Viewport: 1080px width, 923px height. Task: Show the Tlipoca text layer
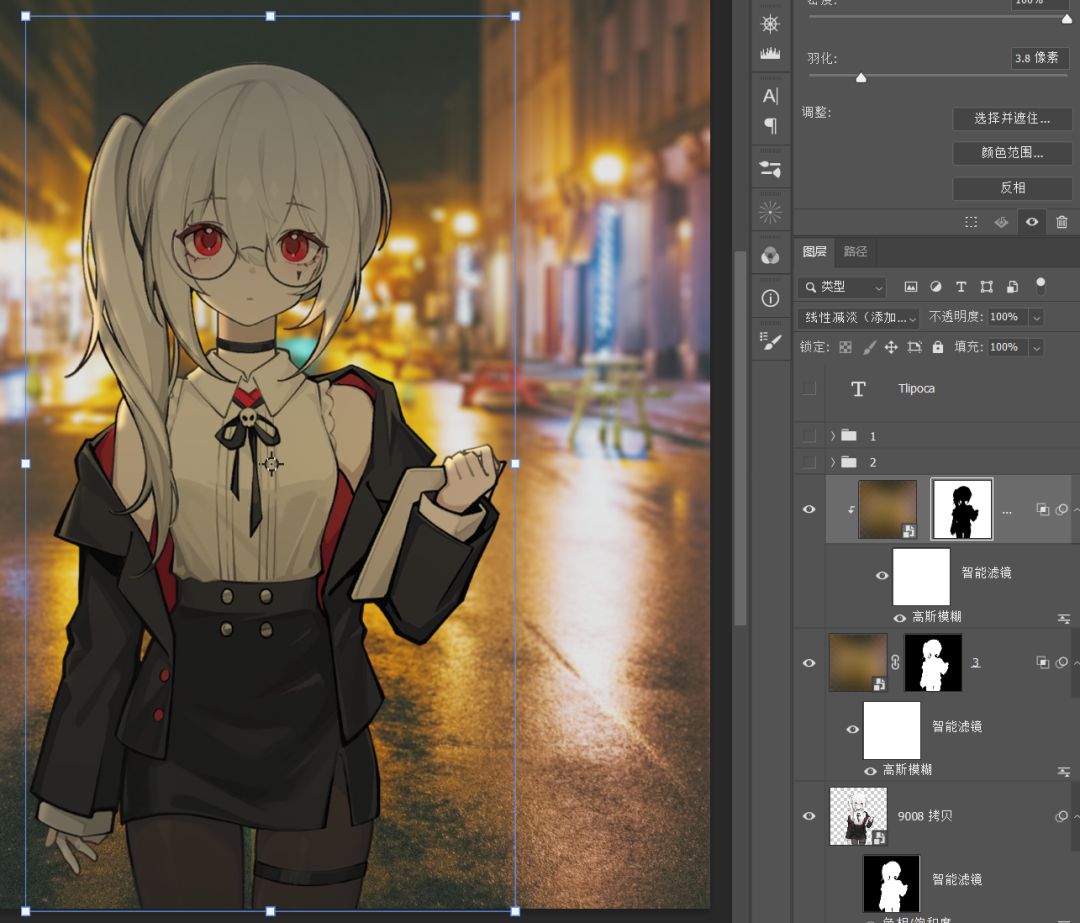coord(809,389)
